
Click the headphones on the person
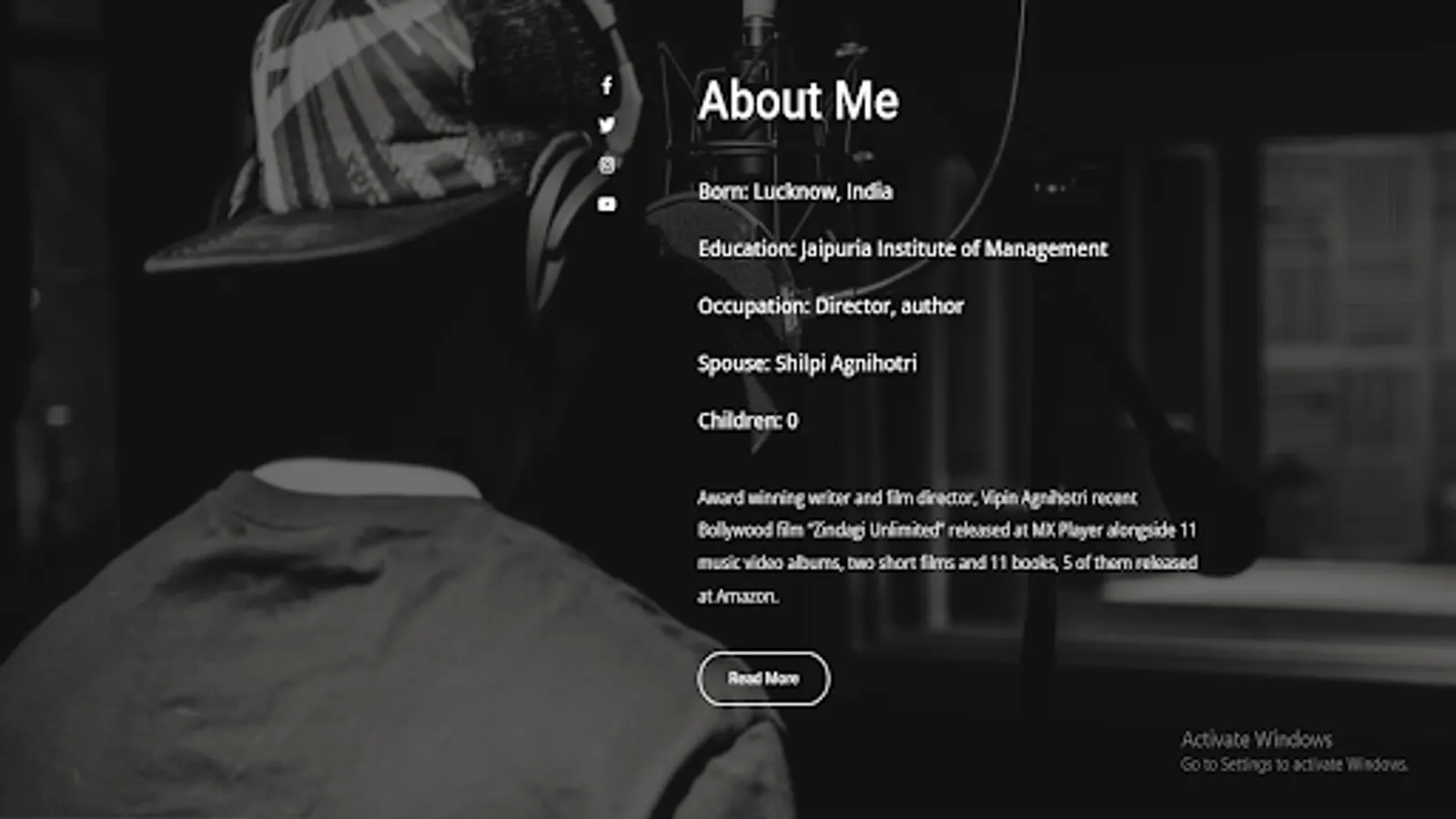point(566,200)
